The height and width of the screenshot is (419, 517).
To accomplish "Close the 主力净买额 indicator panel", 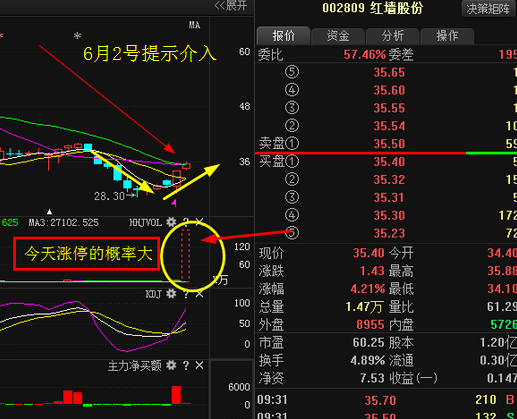I will 199,366.
